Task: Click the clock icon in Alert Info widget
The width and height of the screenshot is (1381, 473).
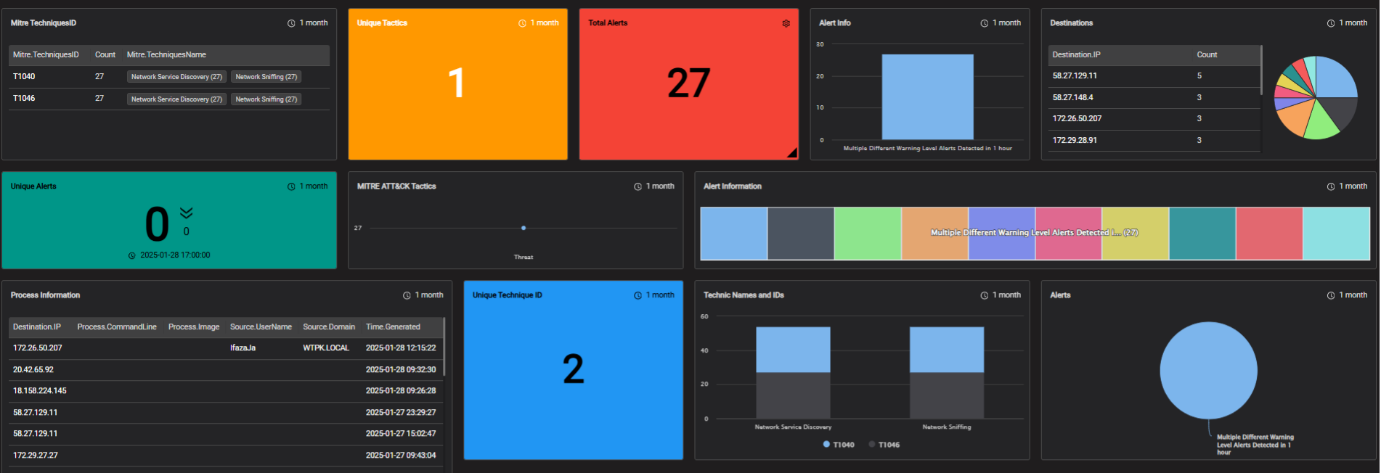Action: point(985,22)
